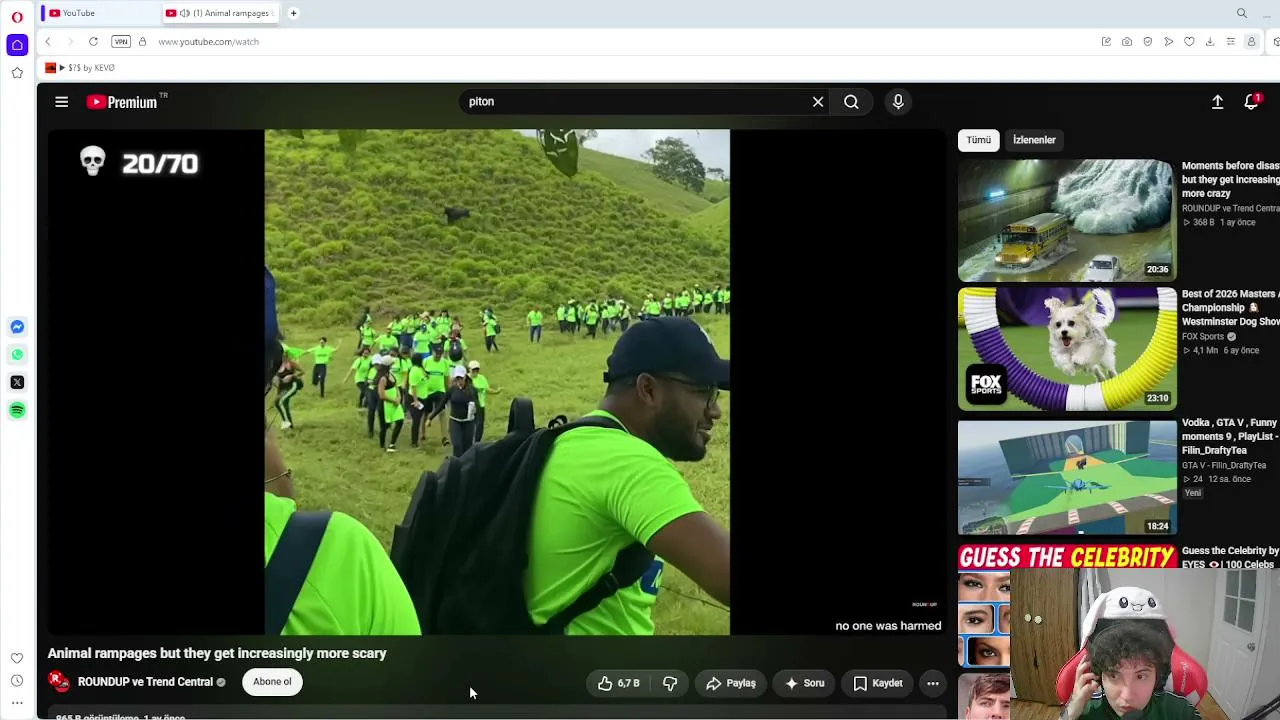Go to YouTube Premium home logo
This screenshot has width=1280, height=720.
point(122,102)
